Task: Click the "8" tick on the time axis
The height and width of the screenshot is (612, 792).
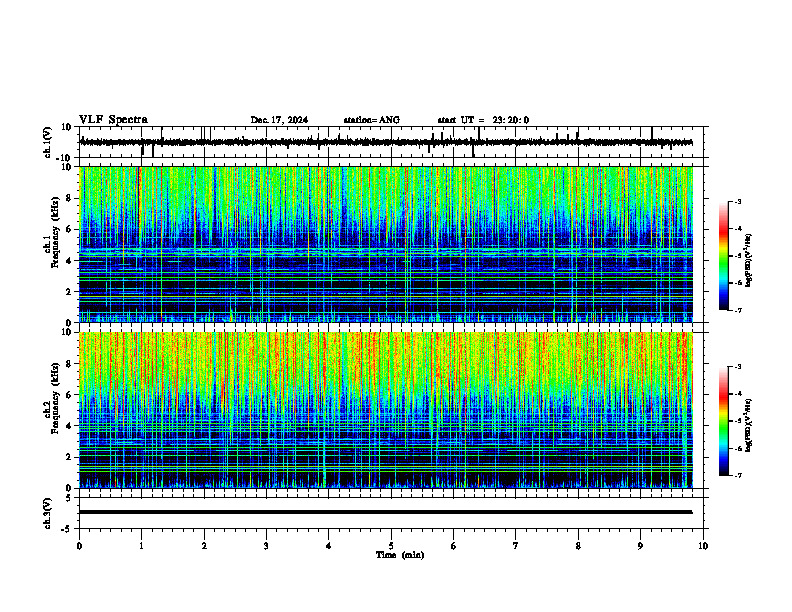Action: pos(578,546)
